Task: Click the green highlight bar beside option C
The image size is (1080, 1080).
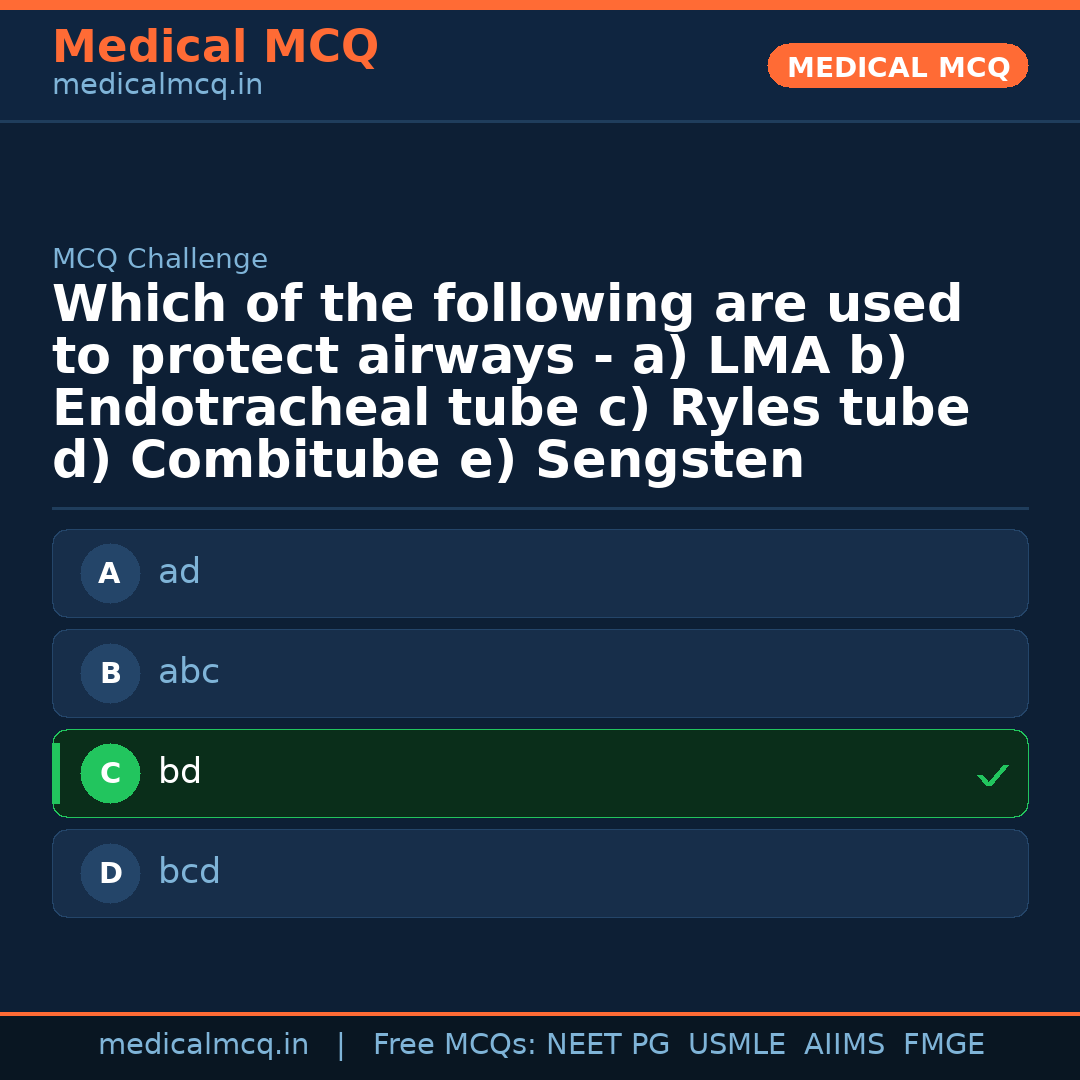Action: pyautogui.click(x=55, y=773)
